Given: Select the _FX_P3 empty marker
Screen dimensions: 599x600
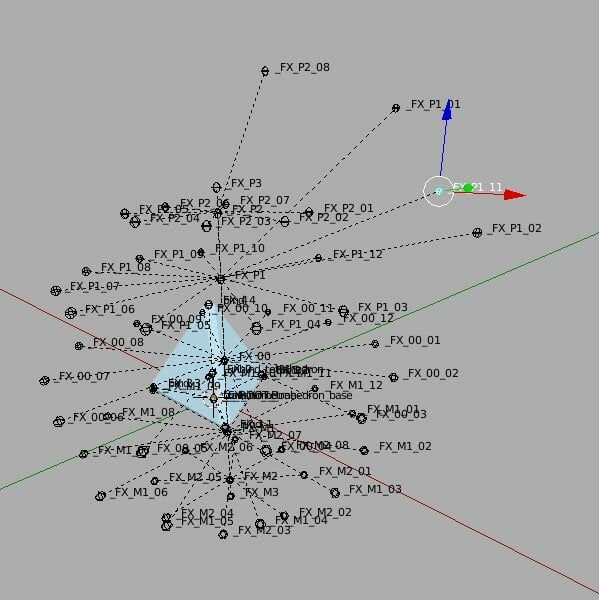Looking at the screenshot, I should 216,187.
